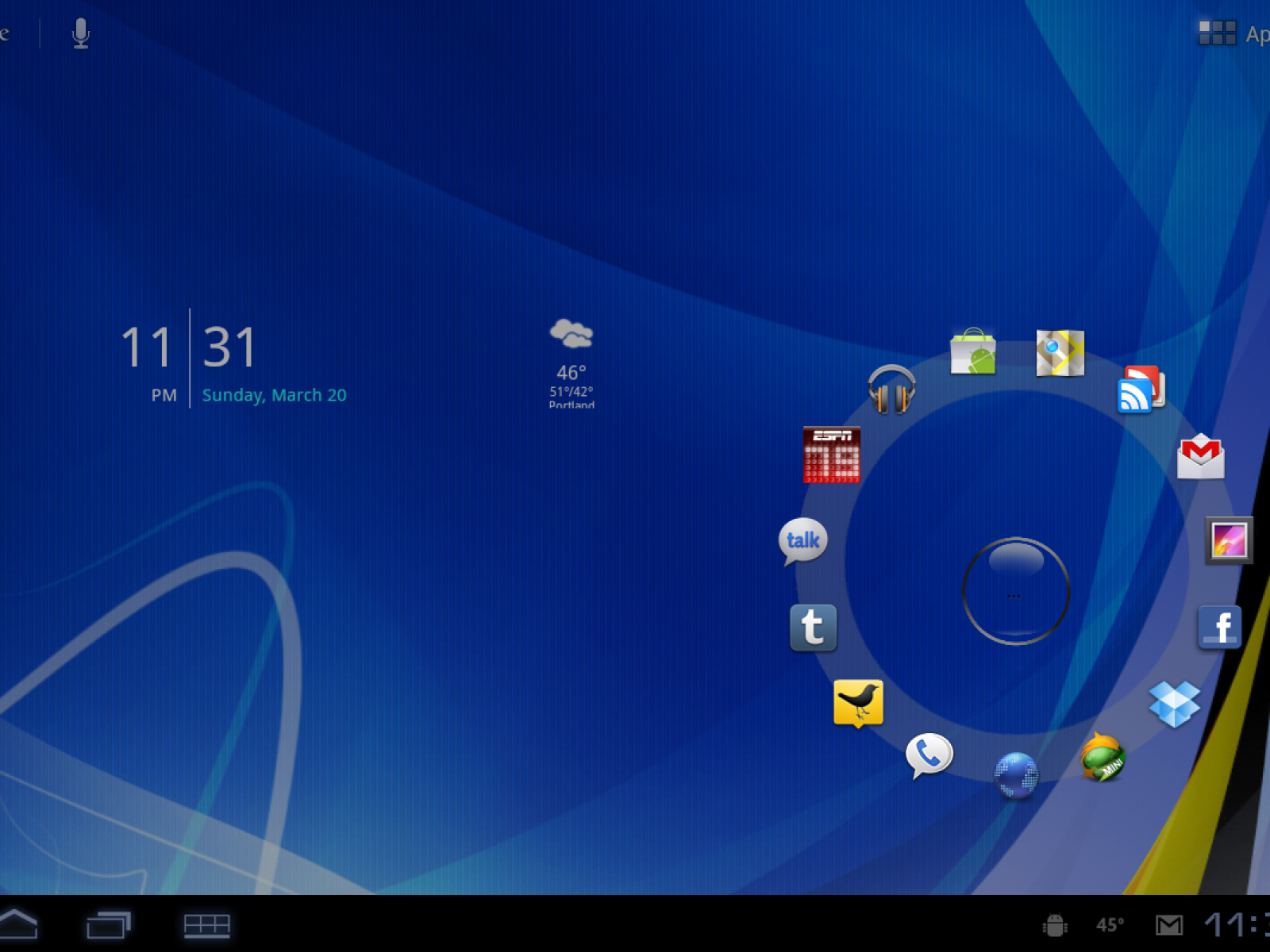Open the Facebook app icon
This screenshot has height=952, width=1270.
coord(1219,628)
